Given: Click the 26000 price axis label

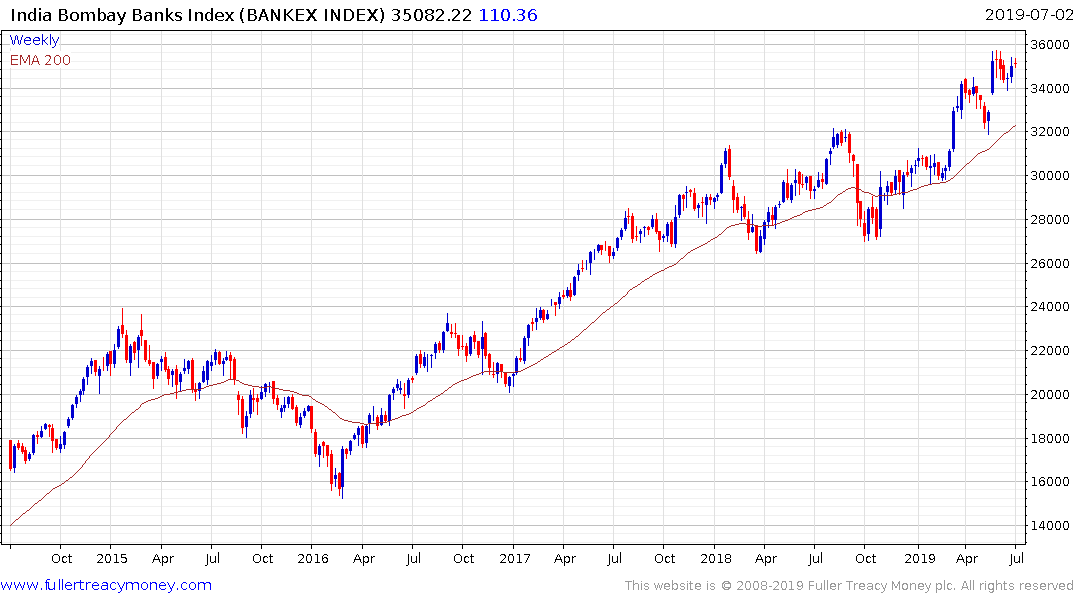Looking at the screenshot, I should (1050, 263).
